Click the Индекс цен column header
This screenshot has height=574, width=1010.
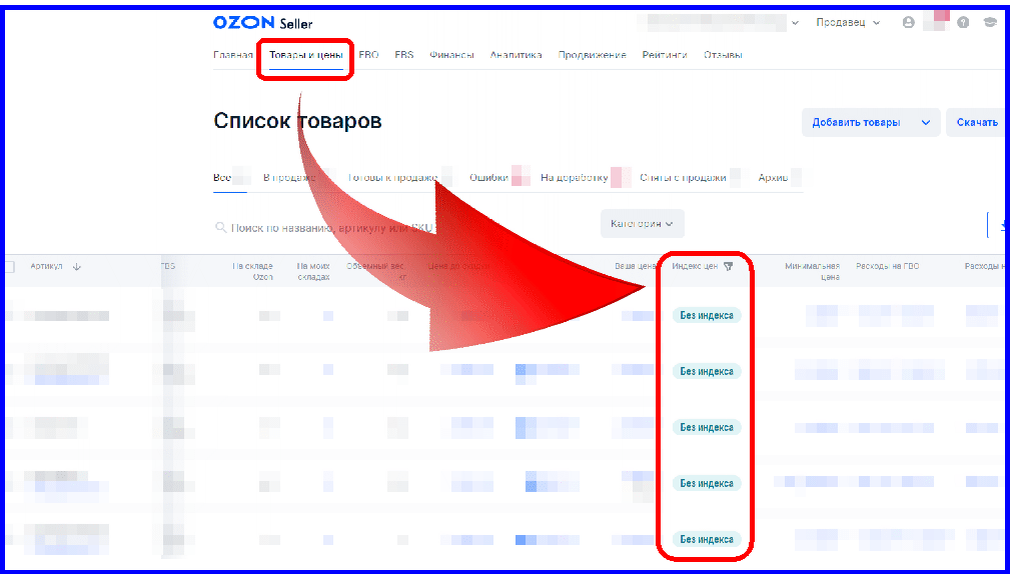pyautogui.click(x=694, y=266)
